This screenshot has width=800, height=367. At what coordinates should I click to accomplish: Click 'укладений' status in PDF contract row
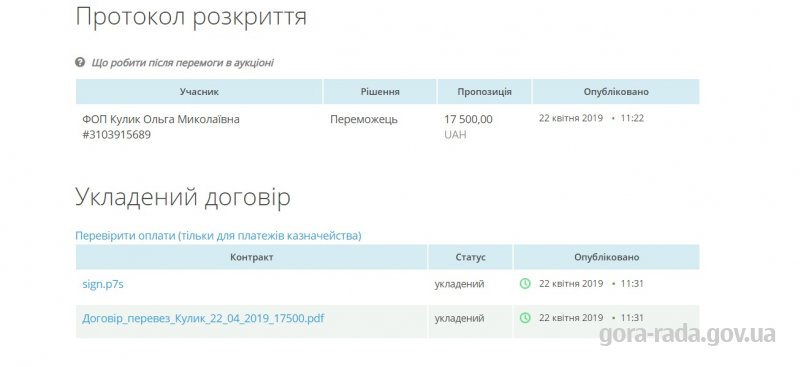point(459,318)
